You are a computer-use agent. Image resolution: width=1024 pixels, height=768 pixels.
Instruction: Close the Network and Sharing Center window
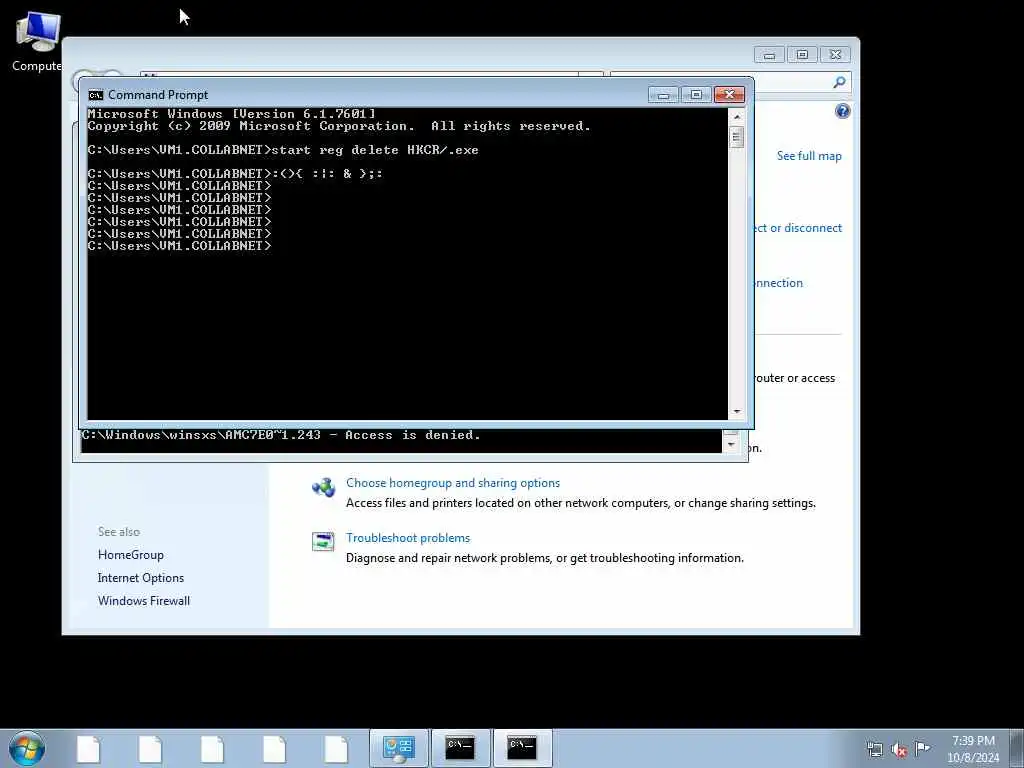click(x=835, y=55)
